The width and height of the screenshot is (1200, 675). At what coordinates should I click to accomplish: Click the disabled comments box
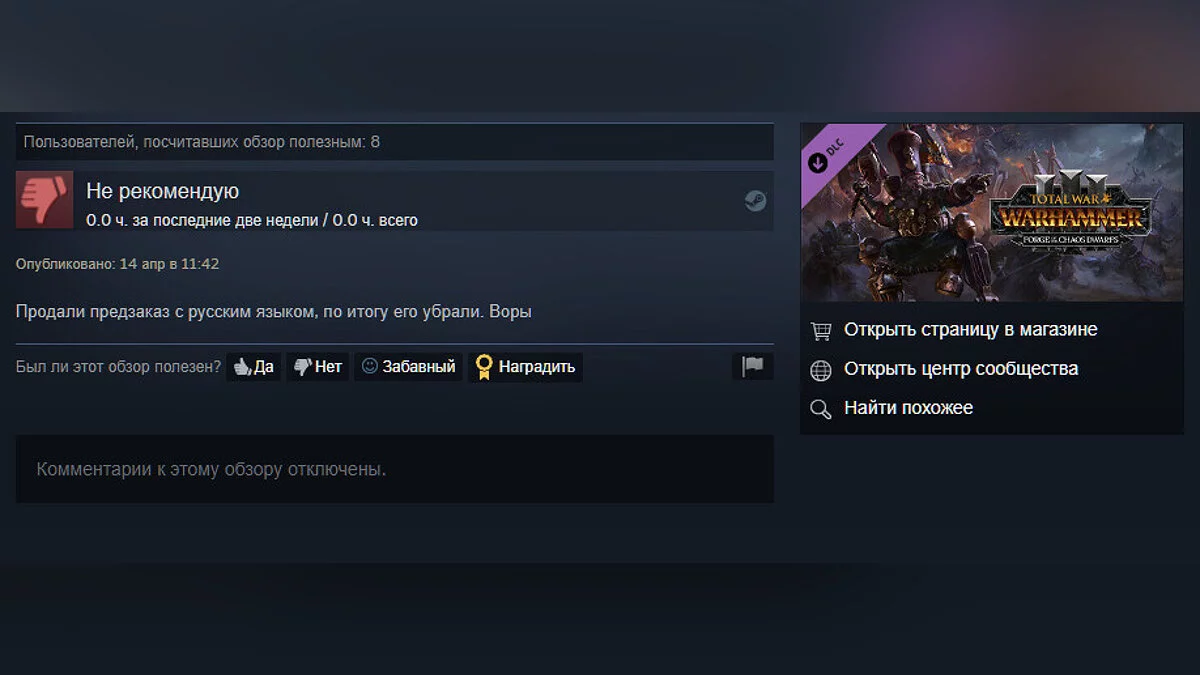click(x=395, y=469)
